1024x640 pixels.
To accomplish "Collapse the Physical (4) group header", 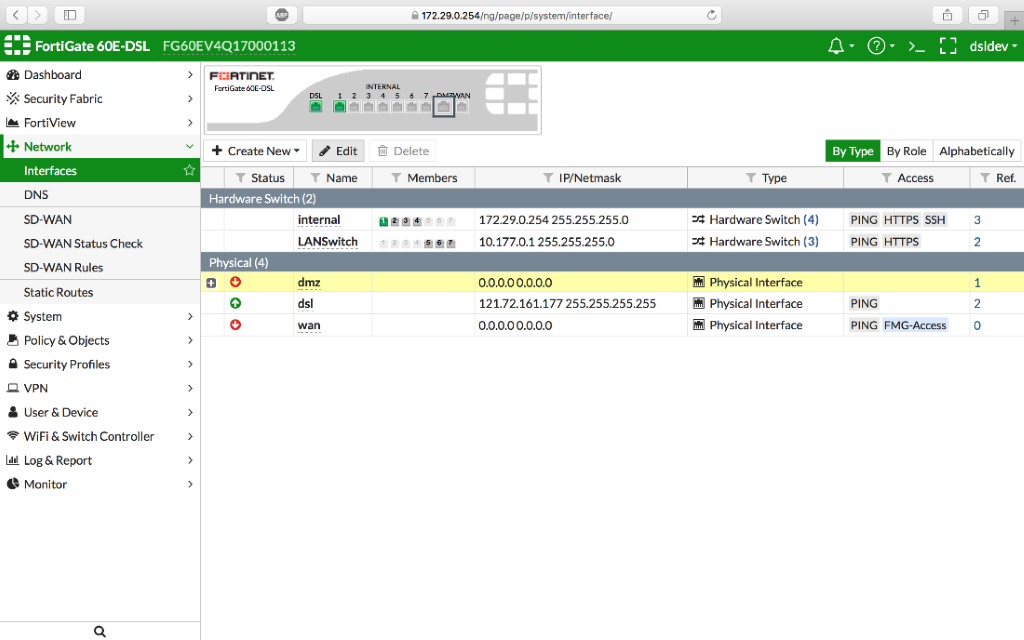I will 612,263.
